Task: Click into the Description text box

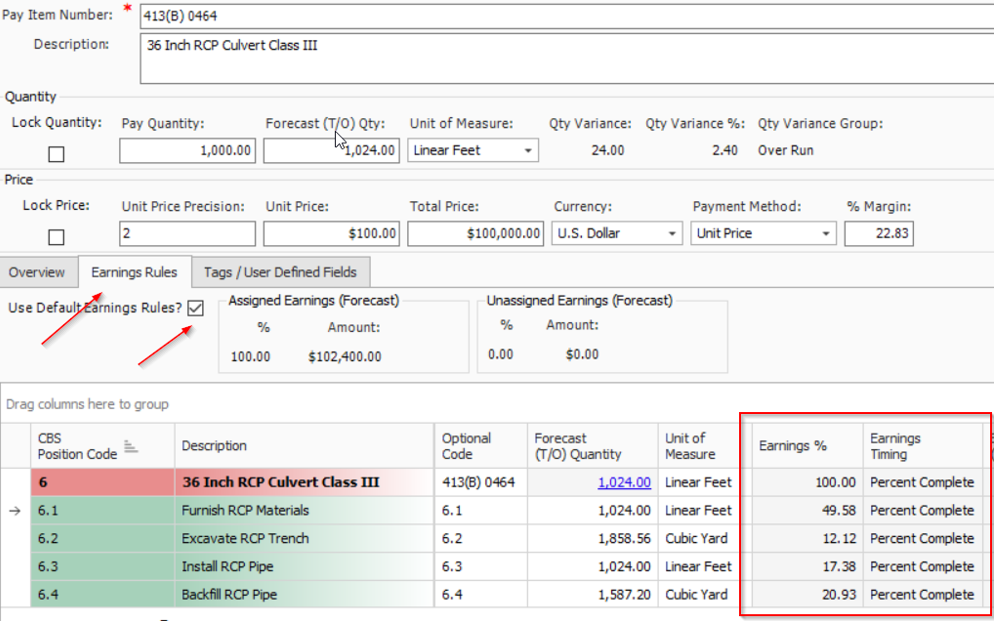Action: pyautogui.click(x=560, y=59)
